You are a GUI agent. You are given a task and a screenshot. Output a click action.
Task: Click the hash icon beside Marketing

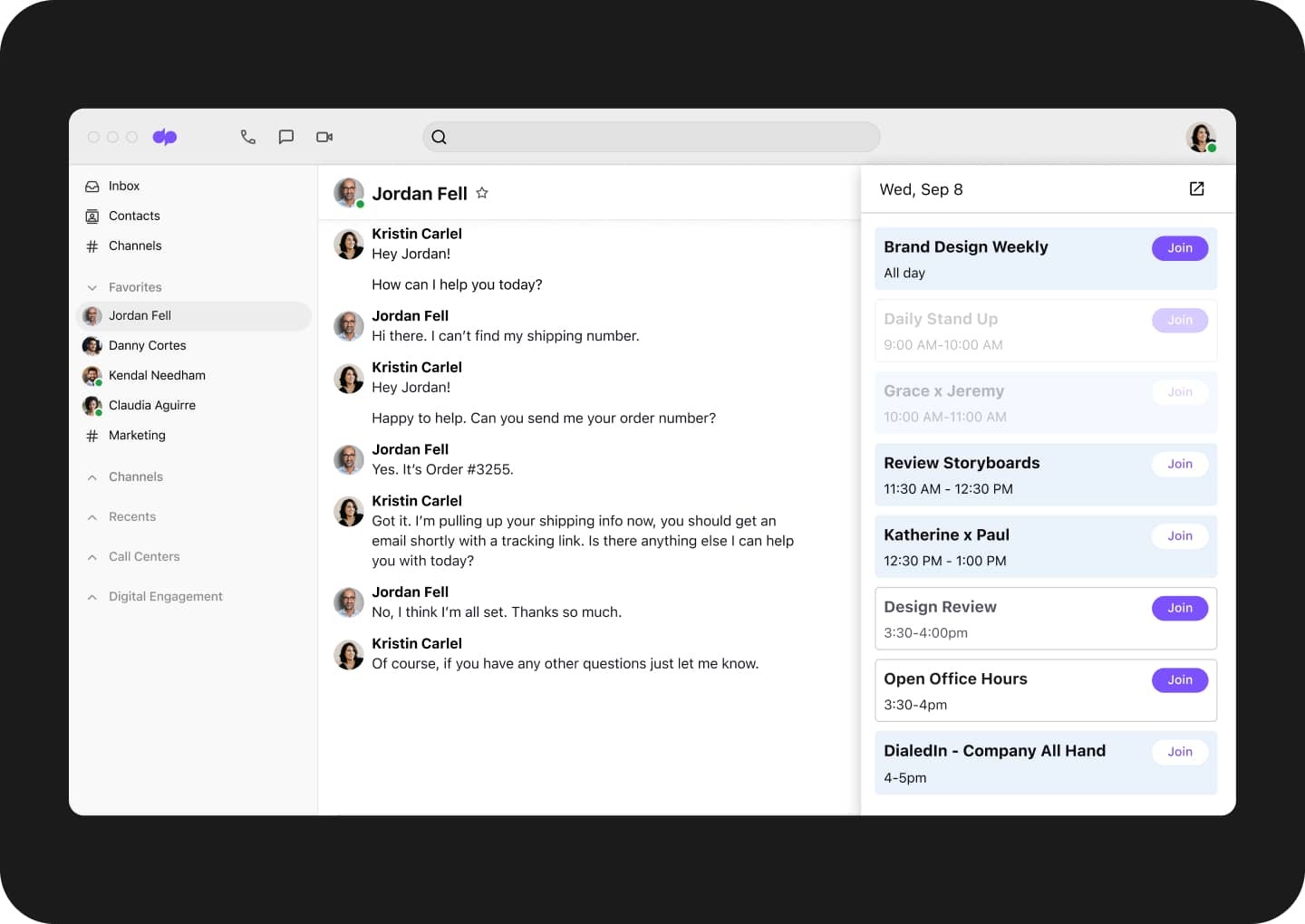(92, 436)
